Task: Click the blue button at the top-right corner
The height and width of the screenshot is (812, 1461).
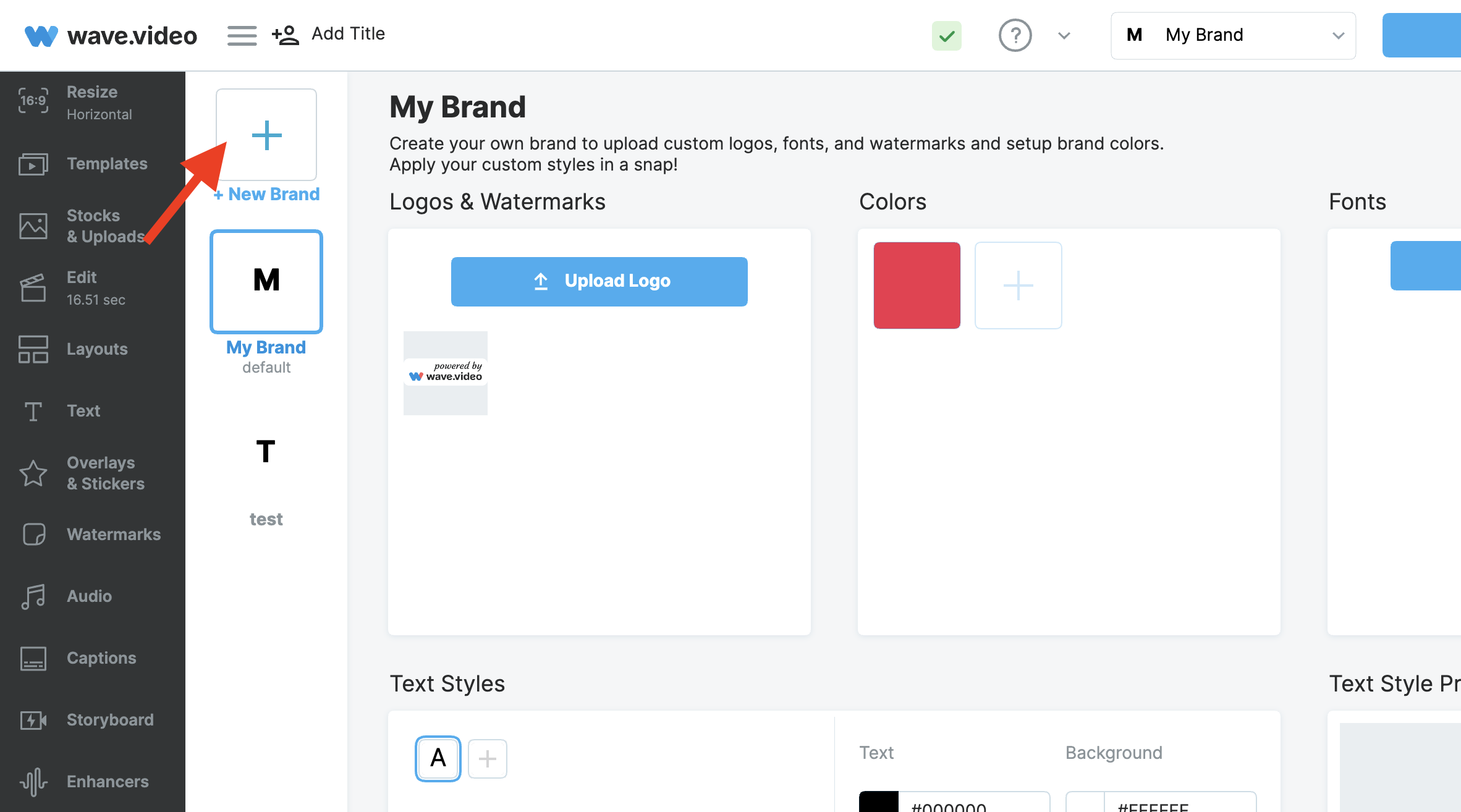Action: pyautogui.click(x=1421, y=35)
